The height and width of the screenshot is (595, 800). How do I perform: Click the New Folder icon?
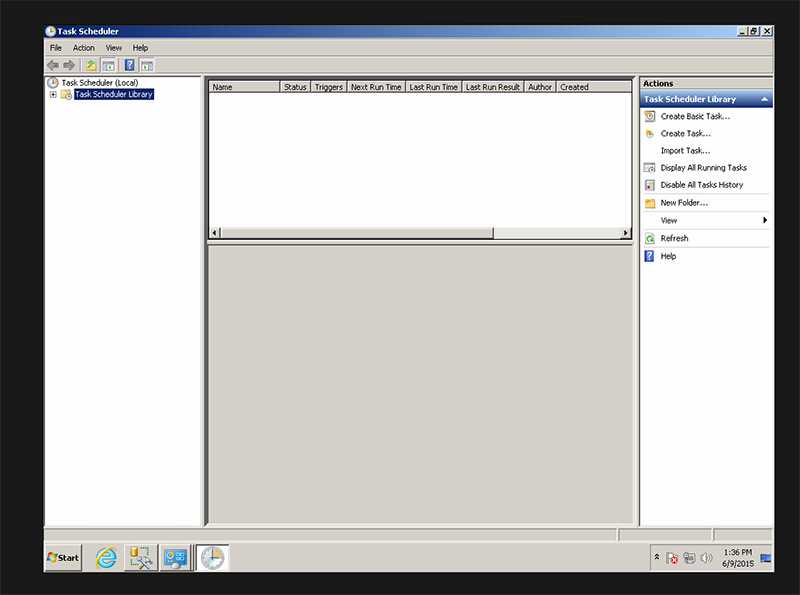pos(649,203)
